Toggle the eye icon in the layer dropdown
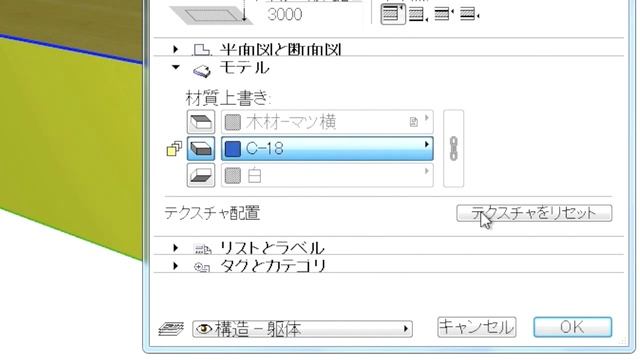Viewport: 640px width, 360px height. 204,328
